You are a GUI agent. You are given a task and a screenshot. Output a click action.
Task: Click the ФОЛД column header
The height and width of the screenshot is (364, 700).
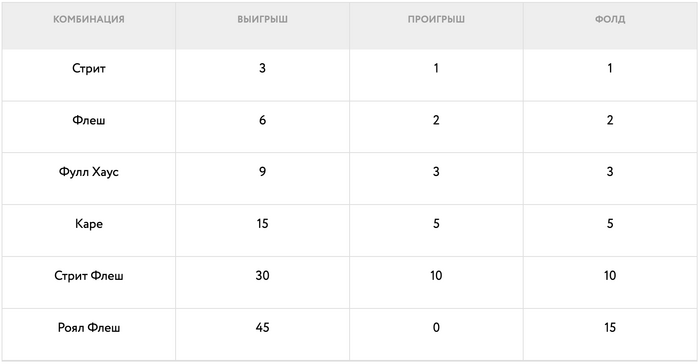coord(610,19)
